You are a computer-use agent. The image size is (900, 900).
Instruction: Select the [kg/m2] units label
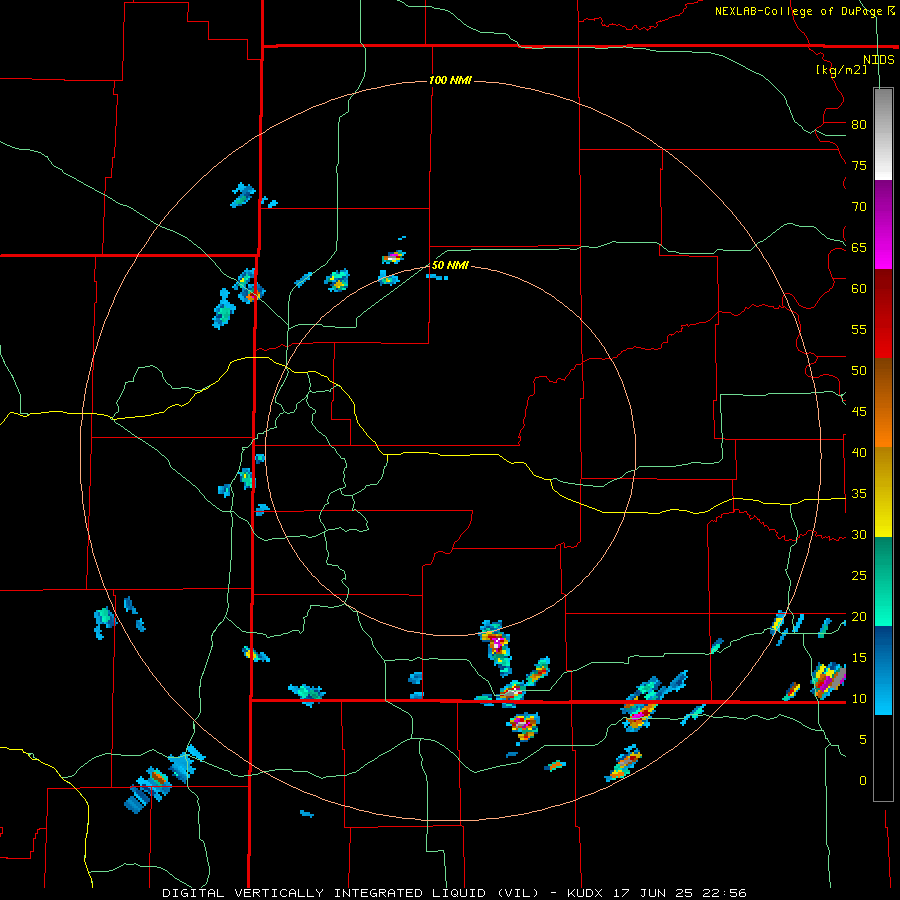(x=841, y=70)
